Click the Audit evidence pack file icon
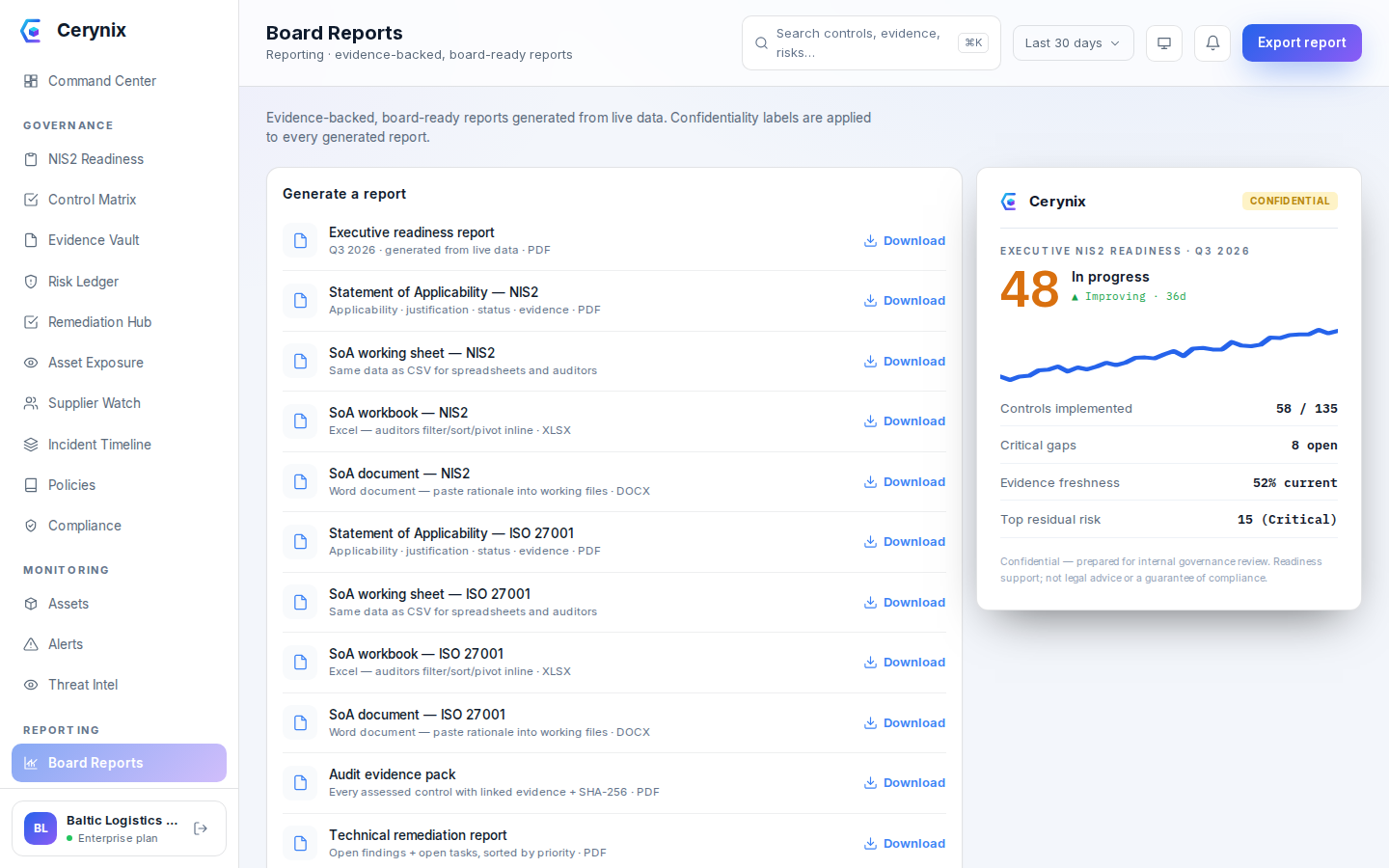This screenshot has width=1389, height=868. click(x=300, y=783)
